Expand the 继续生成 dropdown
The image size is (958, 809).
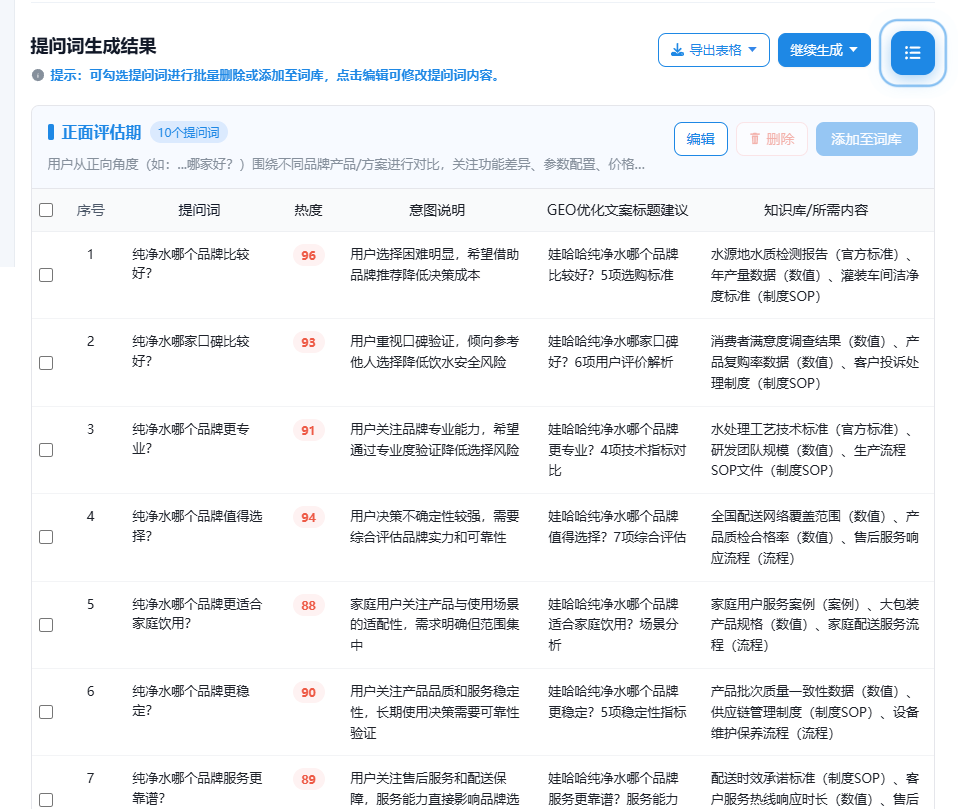point(854,50)
